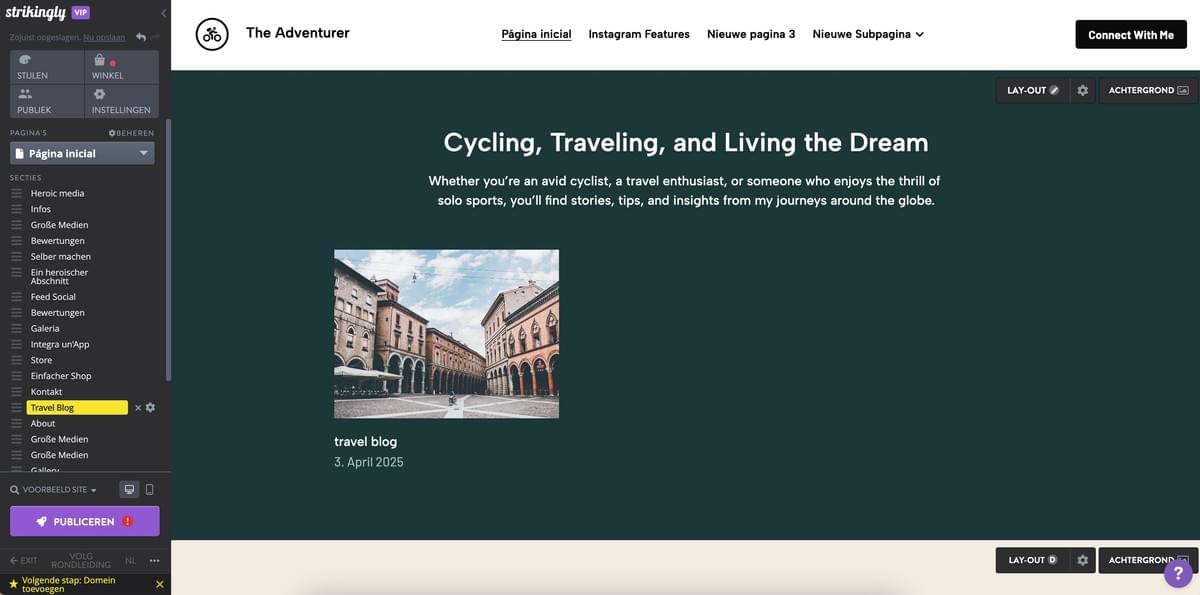
Task: Delete the Travel Blog section with X
Action: [x=138, y=408]
